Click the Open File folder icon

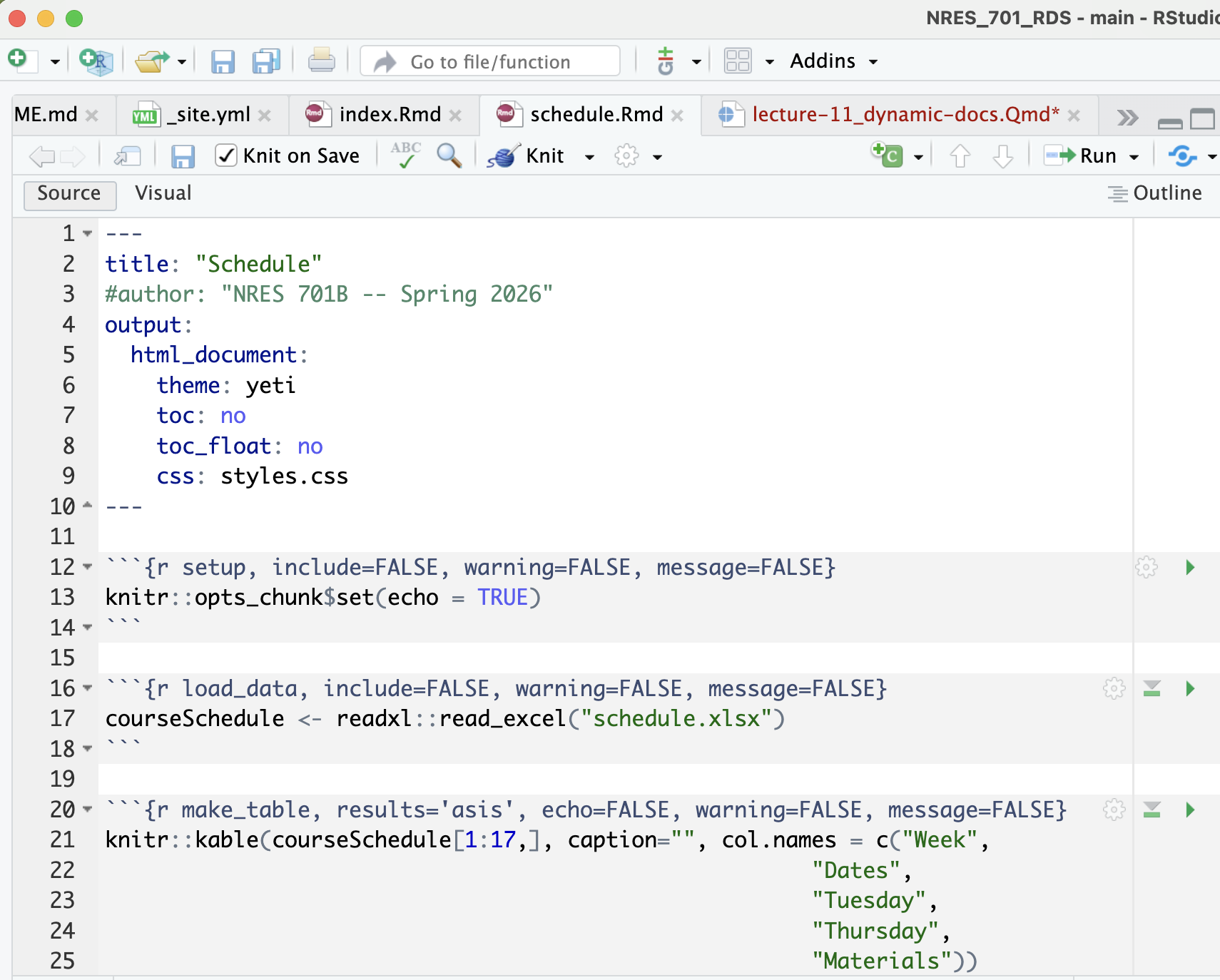[x=152, y=61]
